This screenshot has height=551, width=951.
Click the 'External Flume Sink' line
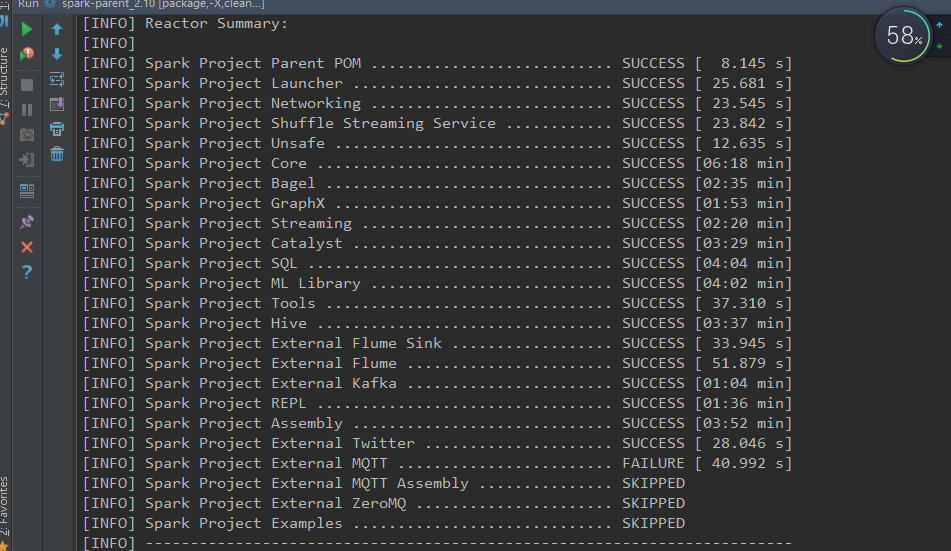coord(437,344)
